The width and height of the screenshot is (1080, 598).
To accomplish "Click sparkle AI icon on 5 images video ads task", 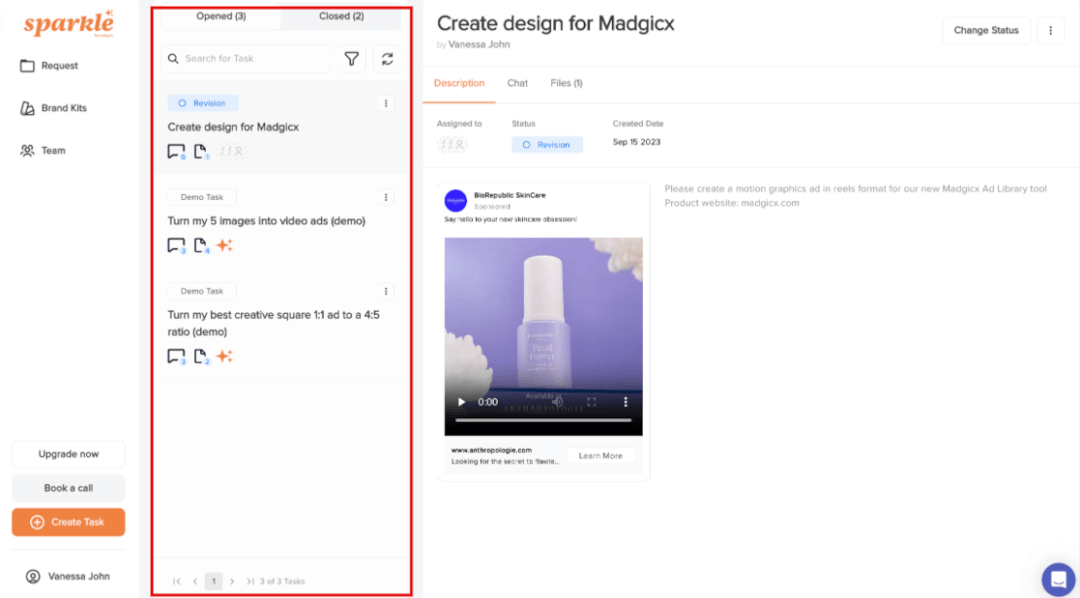I will tap(225, 245).
